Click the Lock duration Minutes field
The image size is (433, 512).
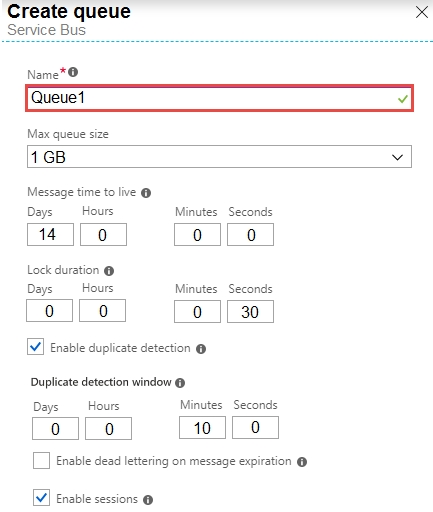[x=197, y=312]
